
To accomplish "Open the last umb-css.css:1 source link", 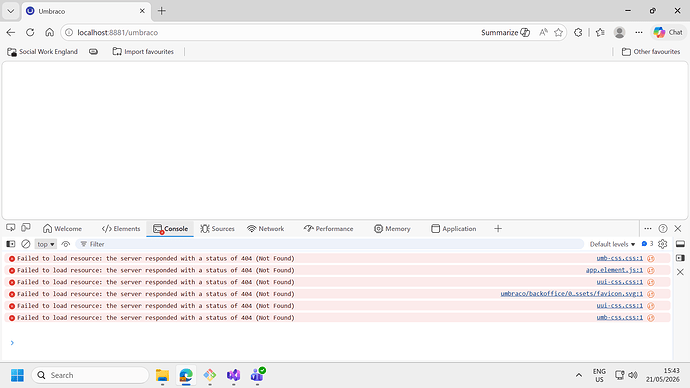I will pos(620,318).
